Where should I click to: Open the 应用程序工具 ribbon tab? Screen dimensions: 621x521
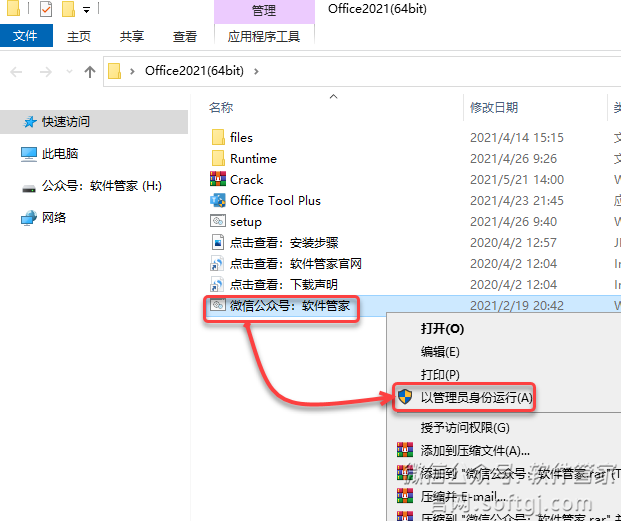[264, 36]
